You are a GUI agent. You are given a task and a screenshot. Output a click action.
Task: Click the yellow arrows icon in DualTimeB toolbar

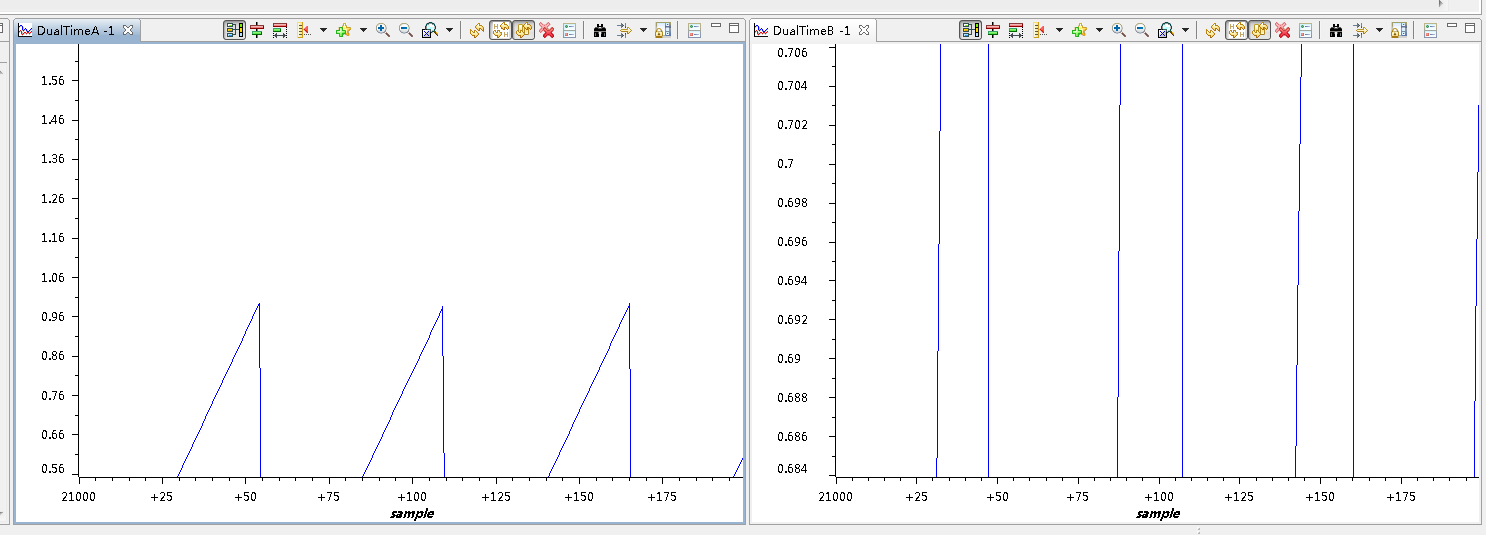coord(1359,31)
